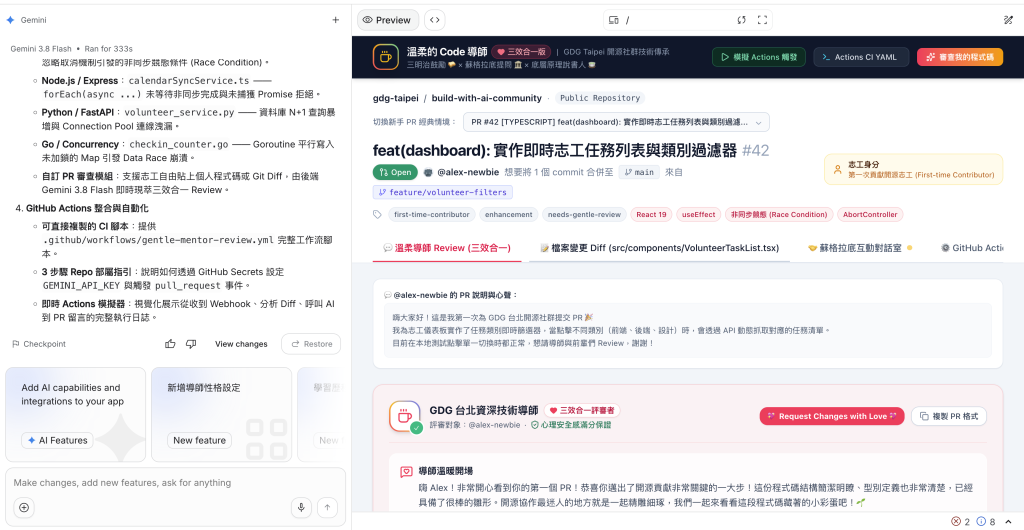Click needs-gentle-review label

[584, 214]
